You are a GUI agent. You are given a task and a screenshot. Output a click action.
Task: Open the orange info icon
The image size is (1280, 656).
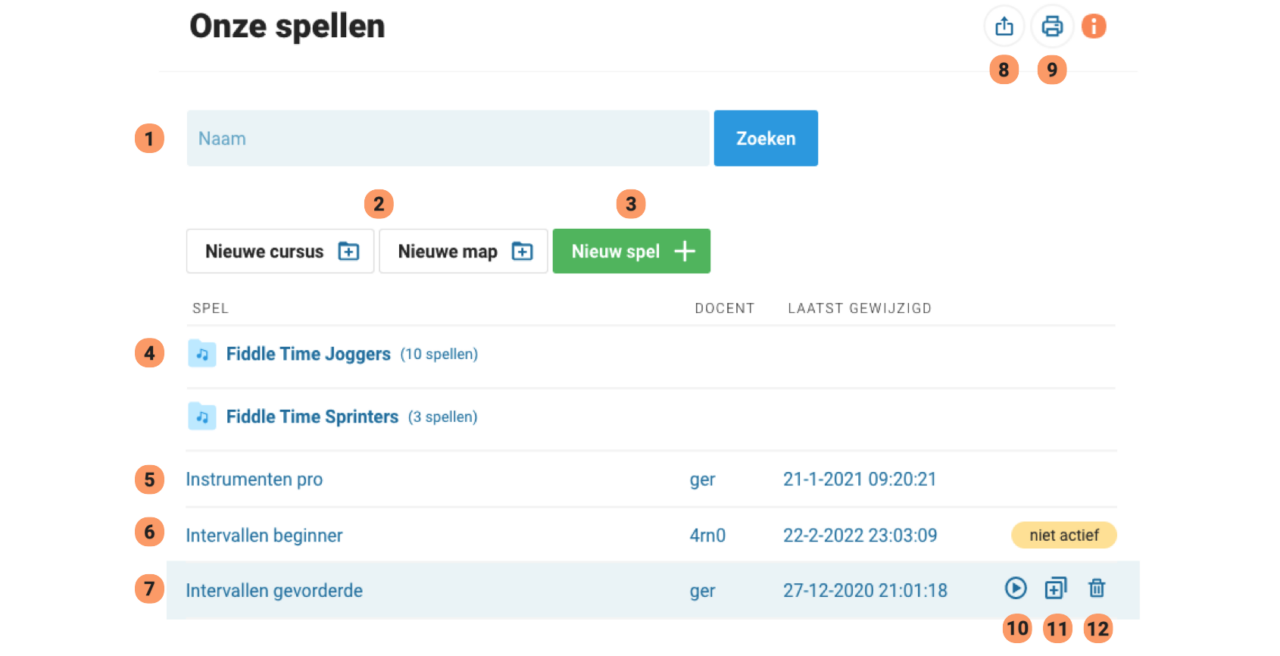pyautogui.click(x=1094, y=26)
